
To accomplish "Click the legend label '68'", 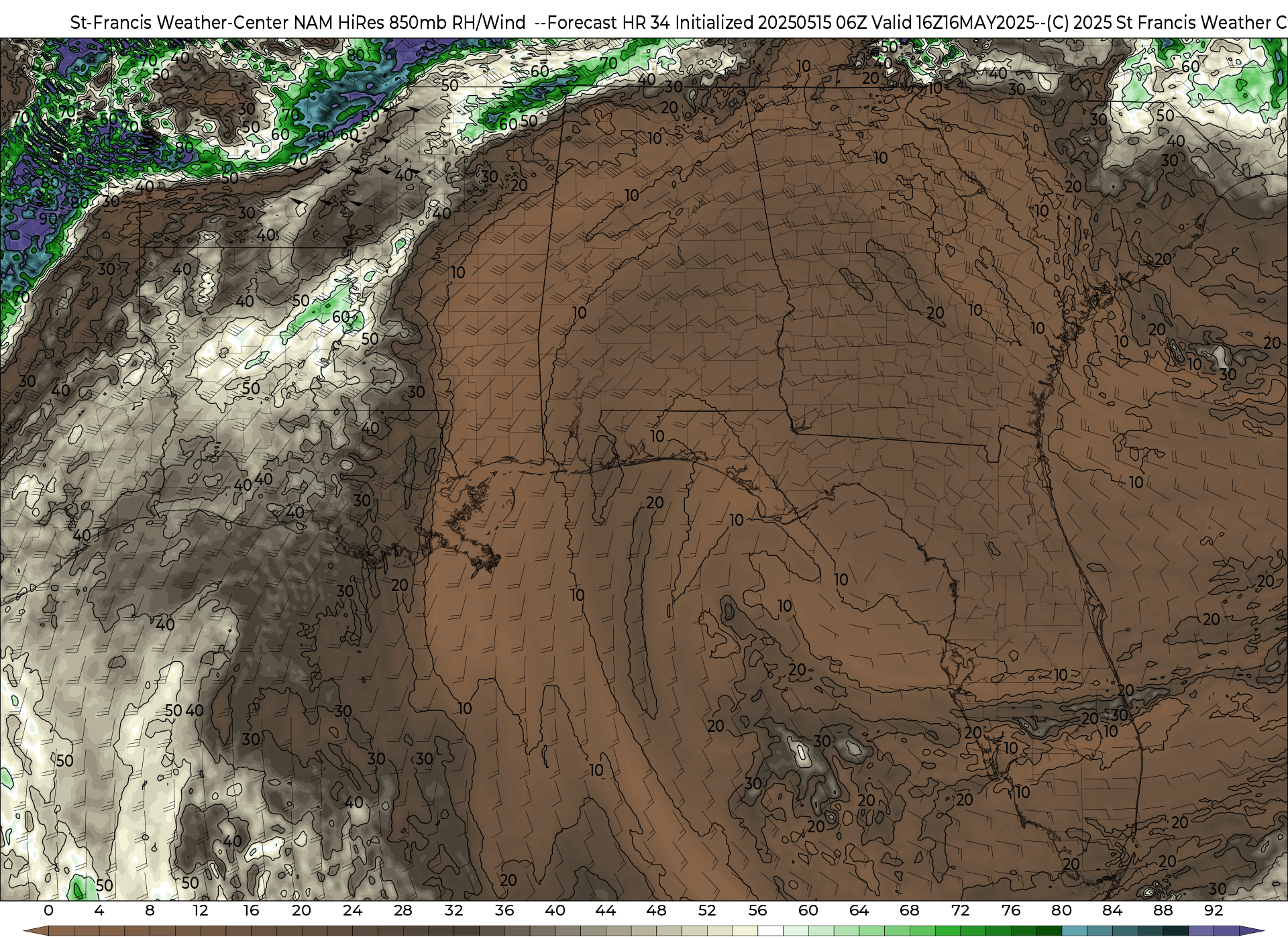I will [910, 911].
